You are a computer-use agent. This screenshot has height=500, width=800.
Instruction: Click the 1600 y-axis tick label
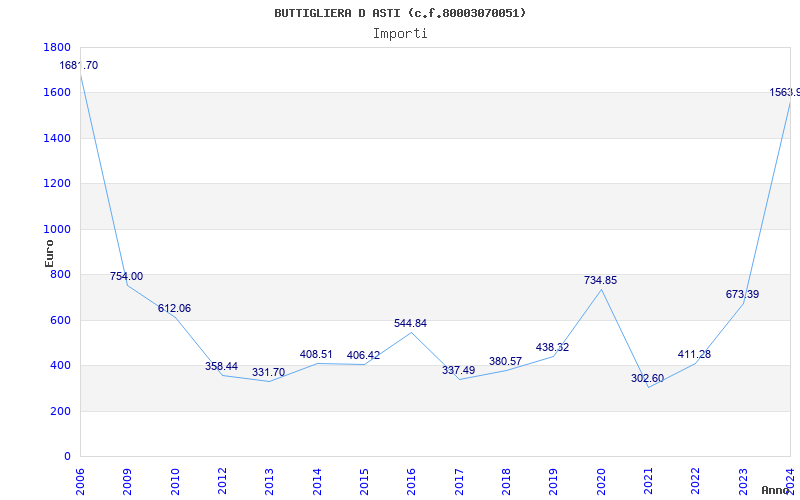pos(57,93)
